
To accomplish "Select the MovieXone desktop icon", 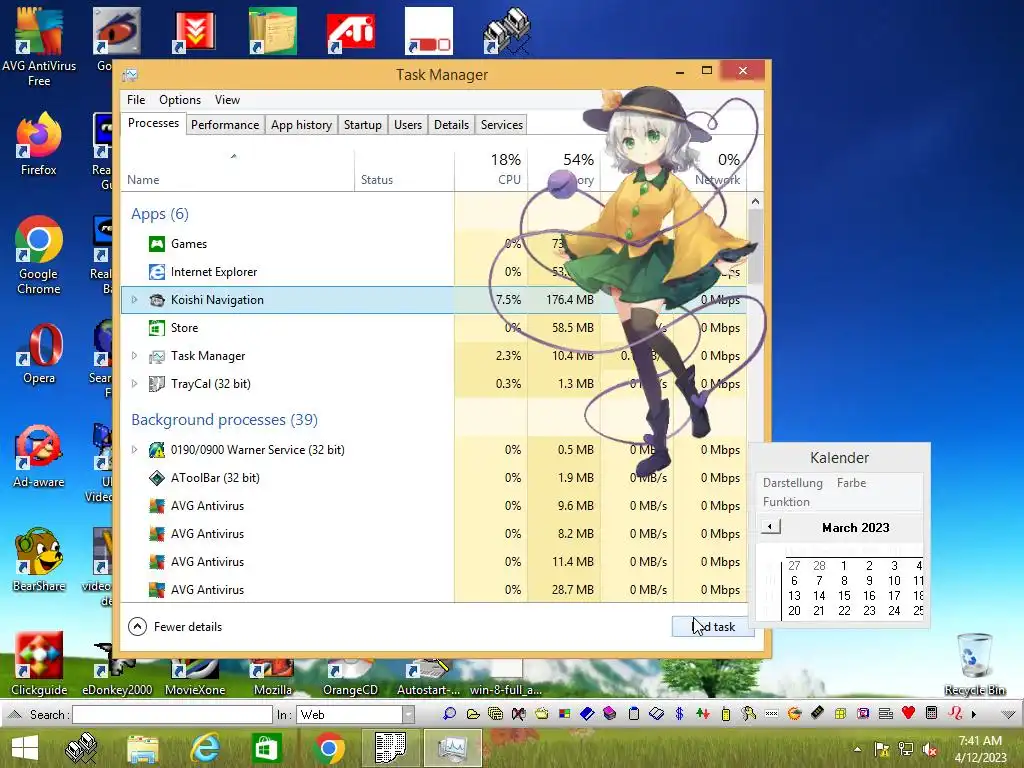I will click(x=195, y=677).
